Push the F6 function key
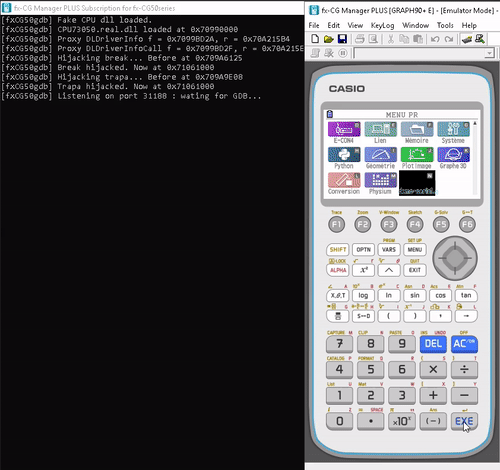Screen dimensions: 500x470 pos(467,224)
